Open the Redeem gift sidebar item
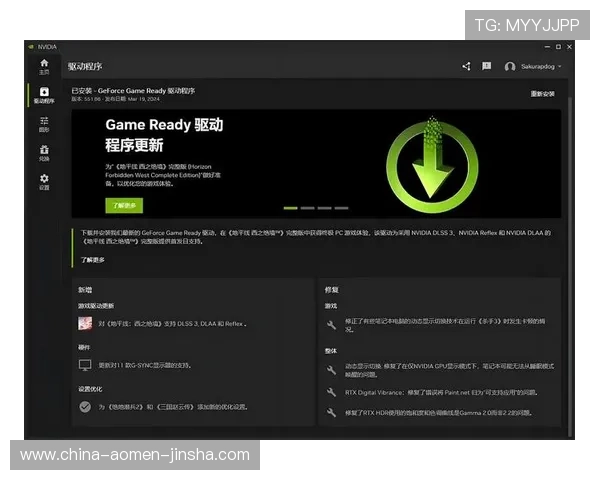 coord(44,153)
